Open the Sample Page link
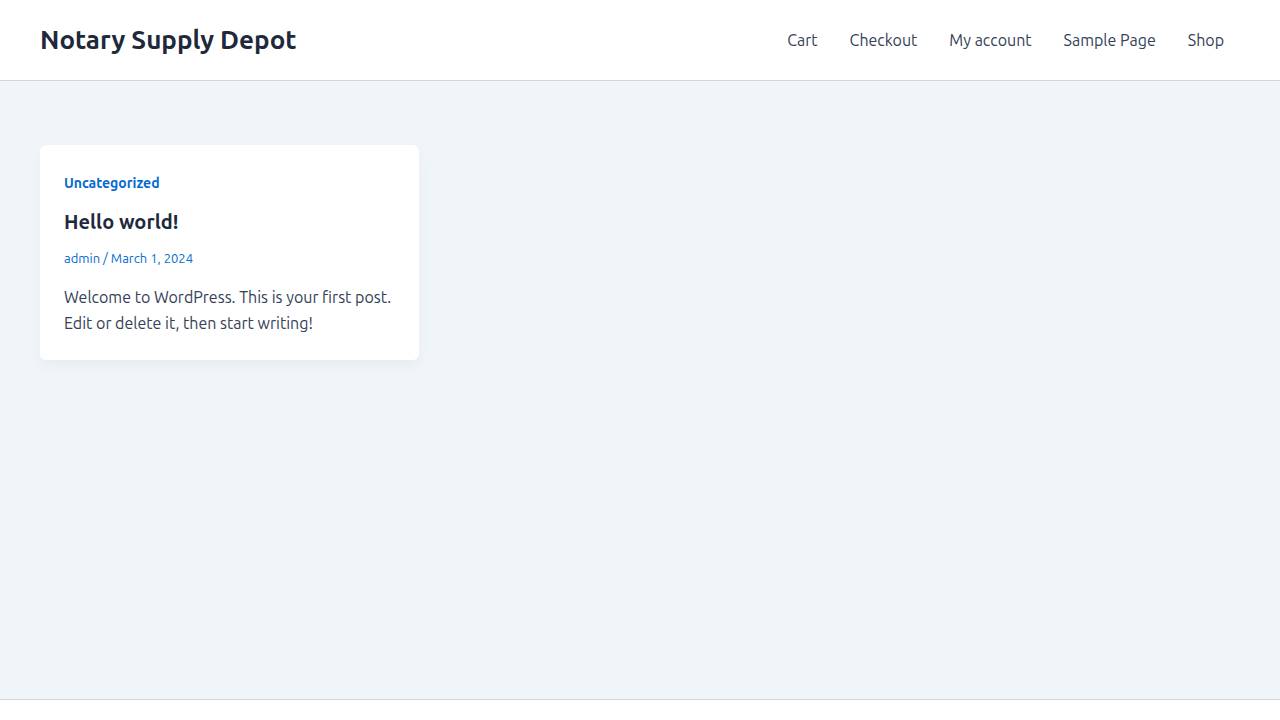 point(1109,40)
